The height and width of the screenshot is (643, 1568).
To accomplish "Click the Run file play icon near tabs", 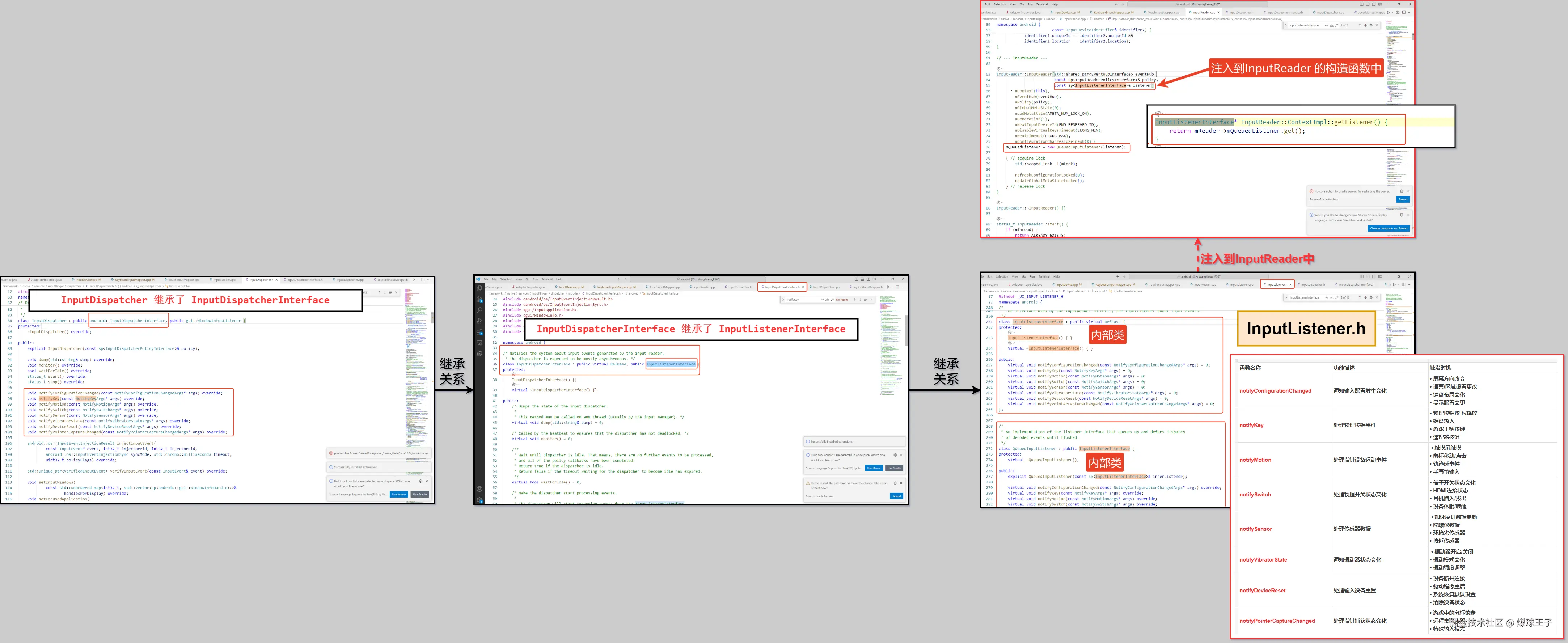I will (888, 287).
